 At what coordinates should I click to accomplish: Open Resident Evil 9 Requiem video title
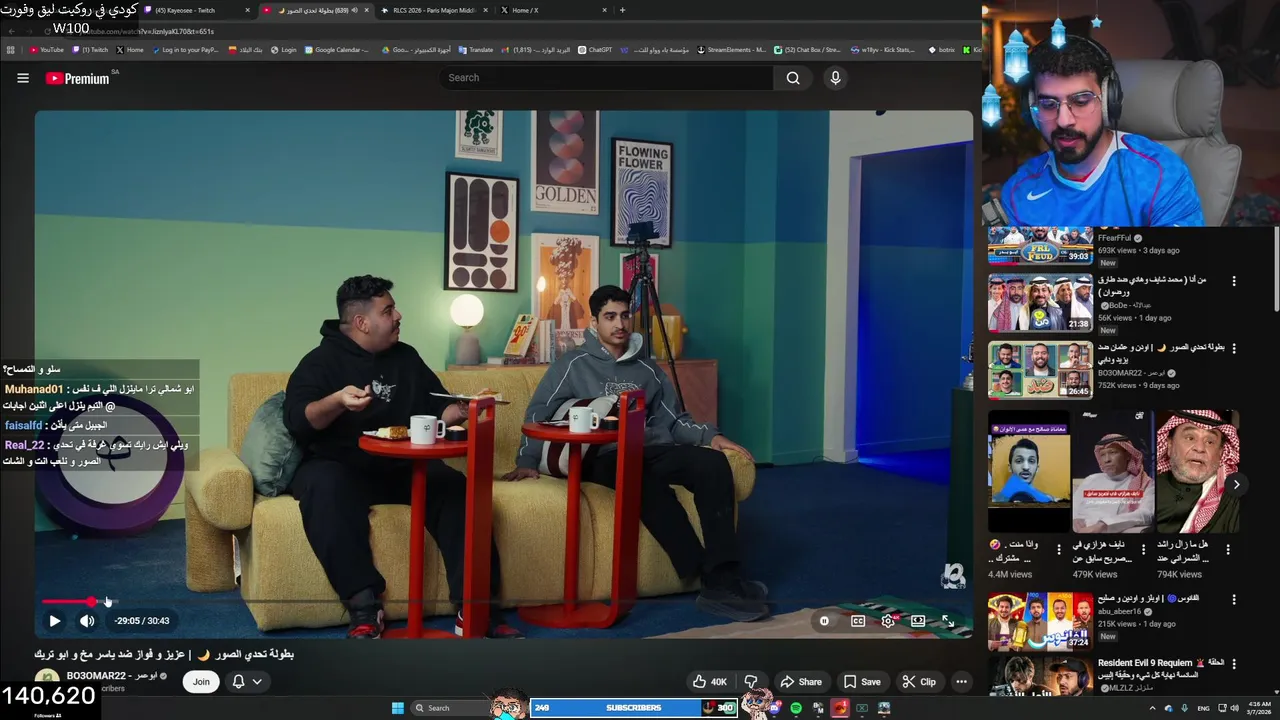click(x=1160, y=668)
